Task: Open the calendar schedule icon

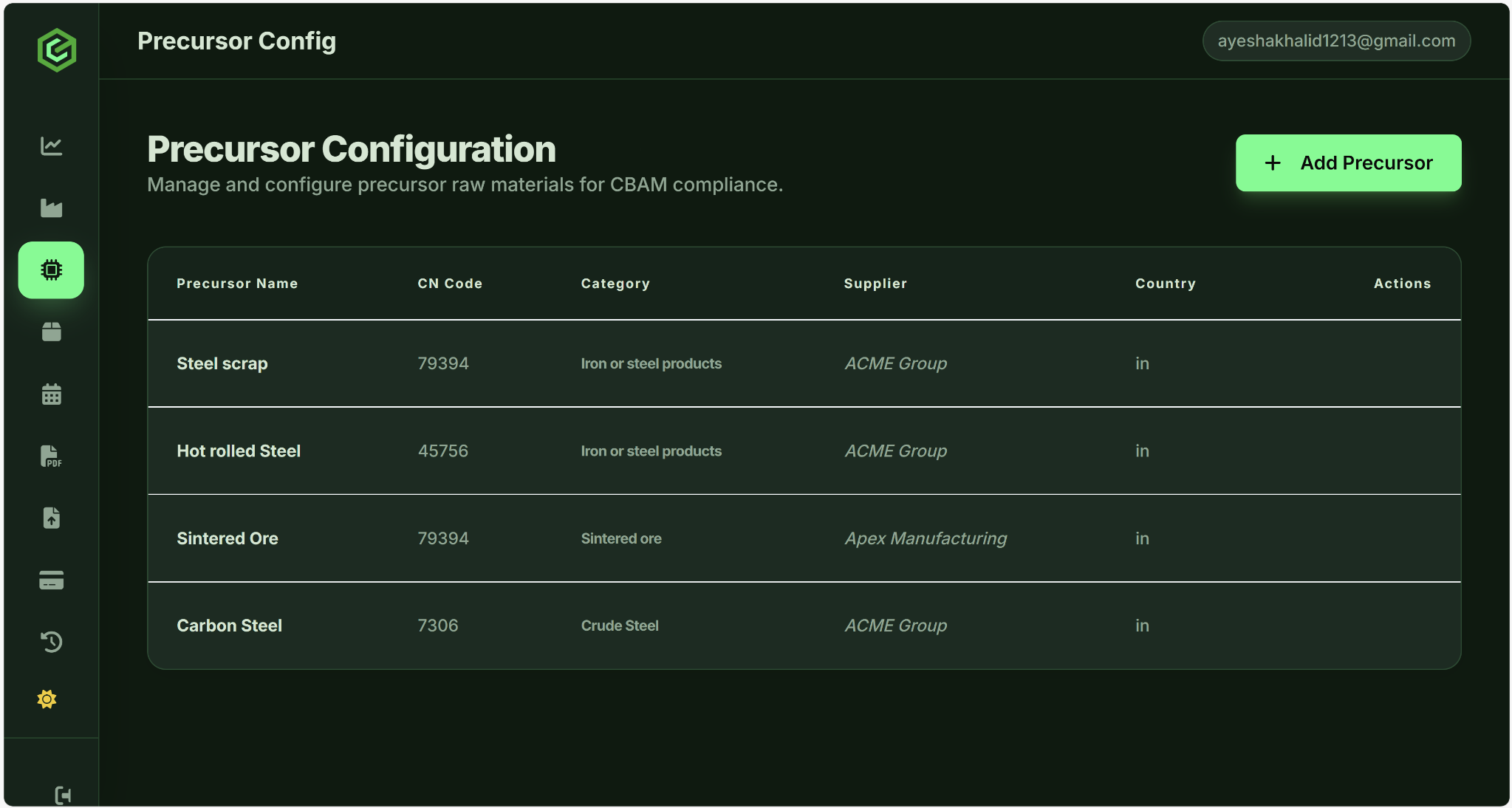Action: click(51, 394)
